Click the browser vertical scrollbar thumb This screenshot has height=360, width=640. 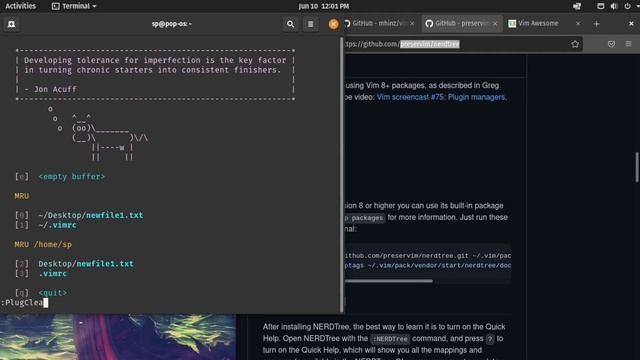(637, 167)
